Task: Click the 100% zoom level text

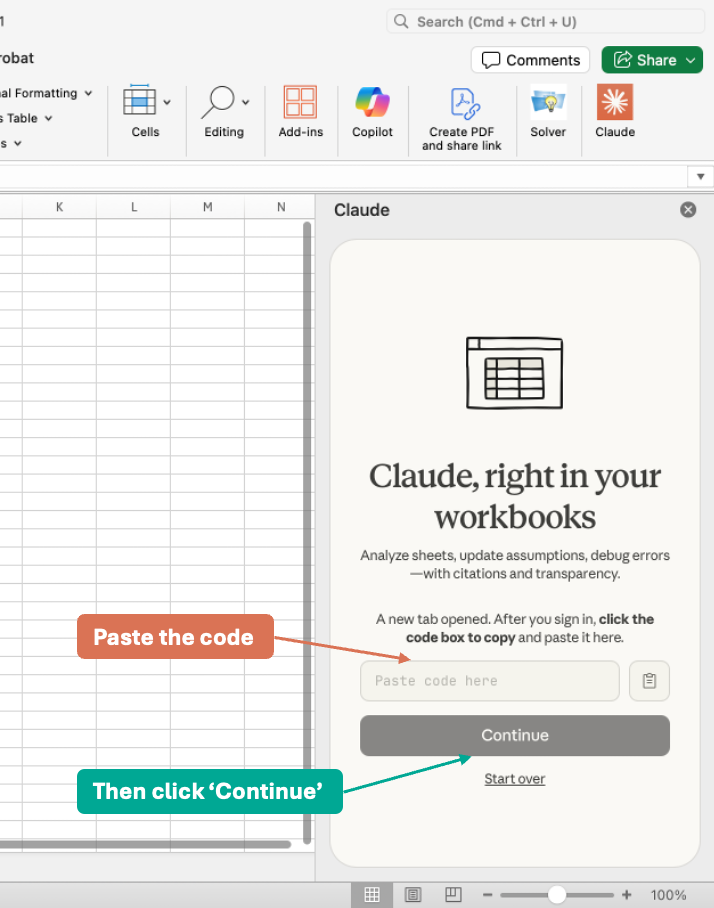Action: point(668,895)
